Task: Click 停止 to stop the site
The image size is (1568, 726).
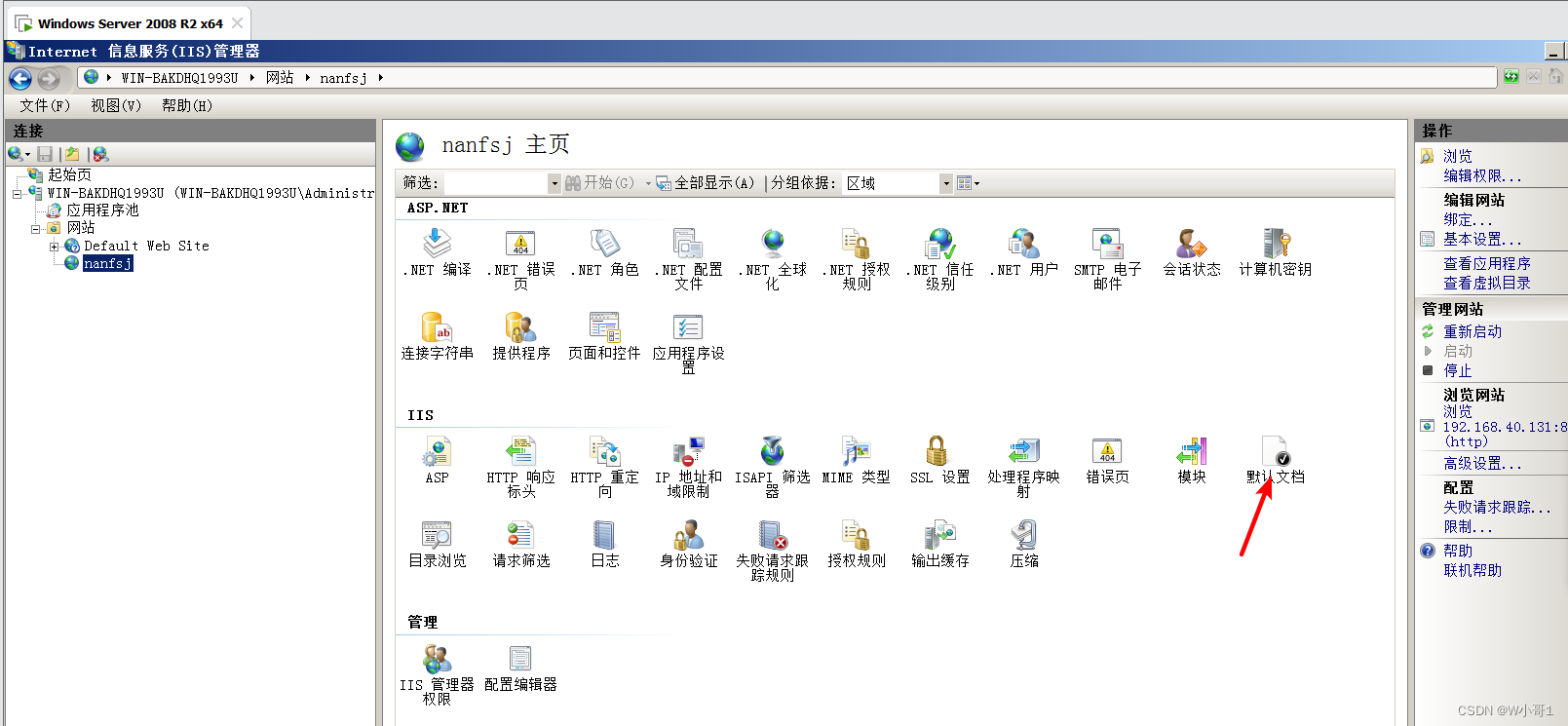Action: [x=1458, y=371]
